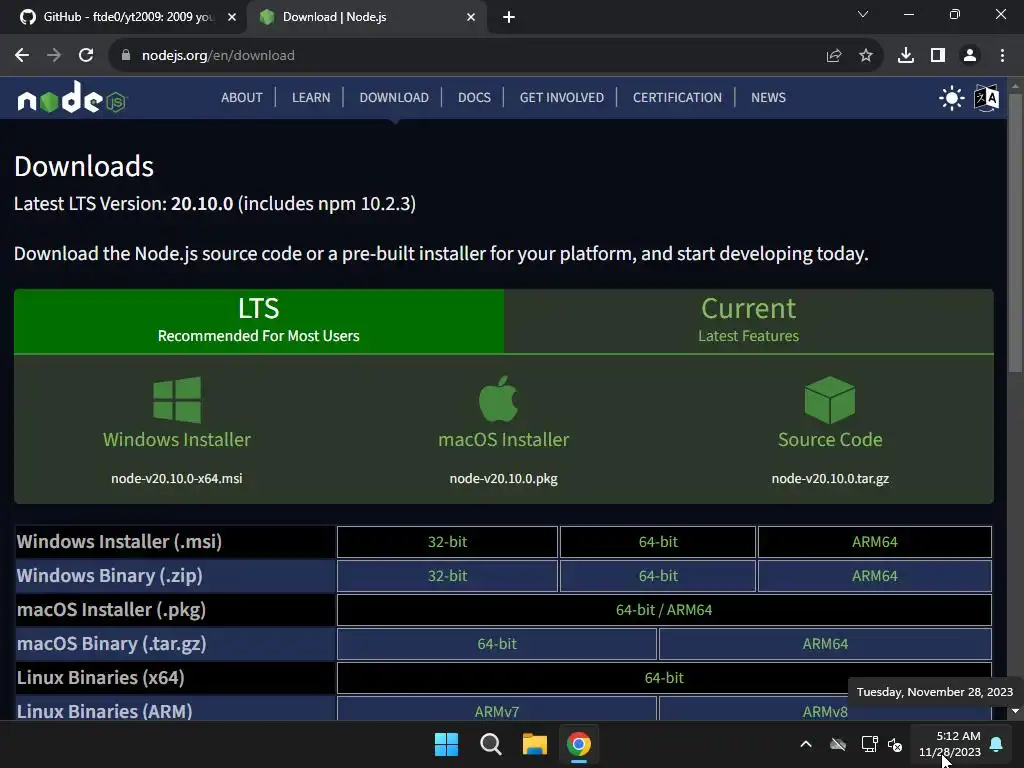The height and width of the screenshot is (768, 1024).
Task: Switch to the GitHub ftde0/yt2009 tab
Action: (x=124, y=17)
